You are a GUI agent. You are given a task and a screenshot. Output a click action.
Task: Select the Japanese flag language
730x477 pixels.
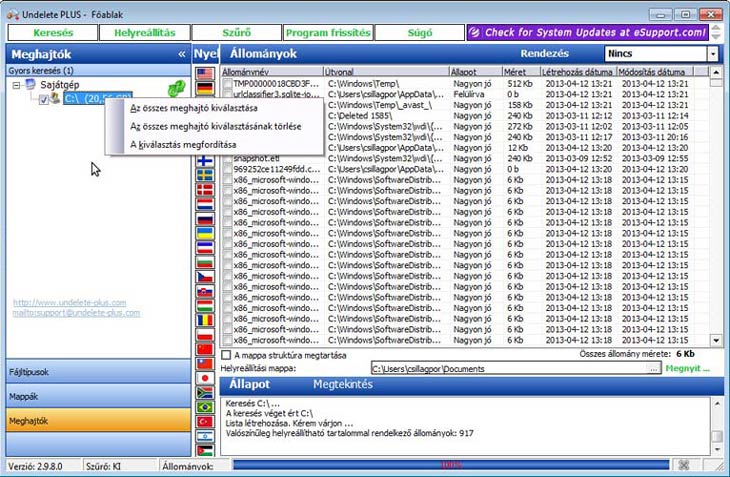205,378
